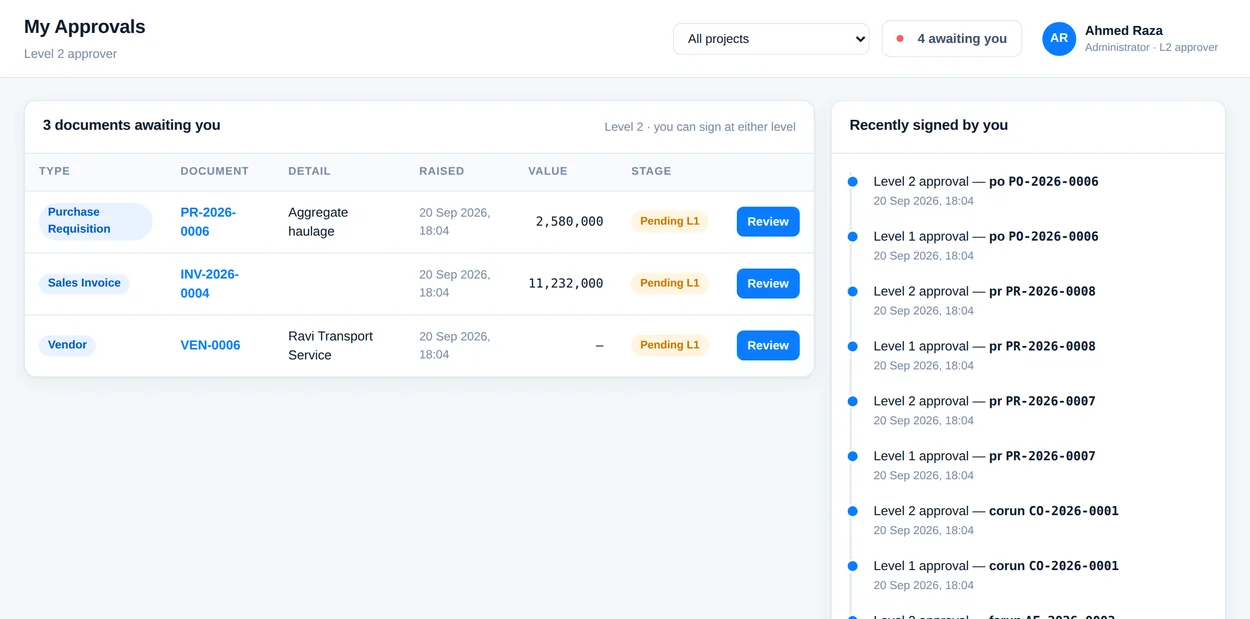Review Purchase Requisition PR-2026-0006
Screen dimensions: 1250x619
click(x=768, y=222)
